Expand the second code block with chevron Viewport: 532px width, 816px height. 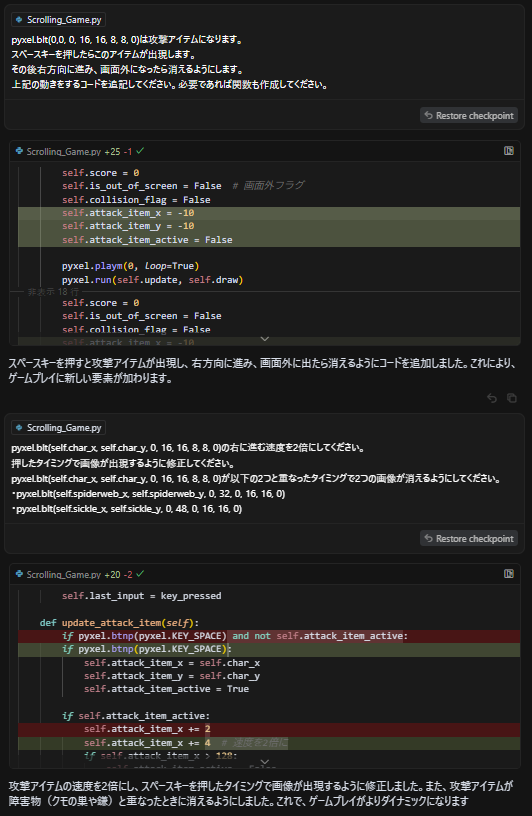point(264,762)
